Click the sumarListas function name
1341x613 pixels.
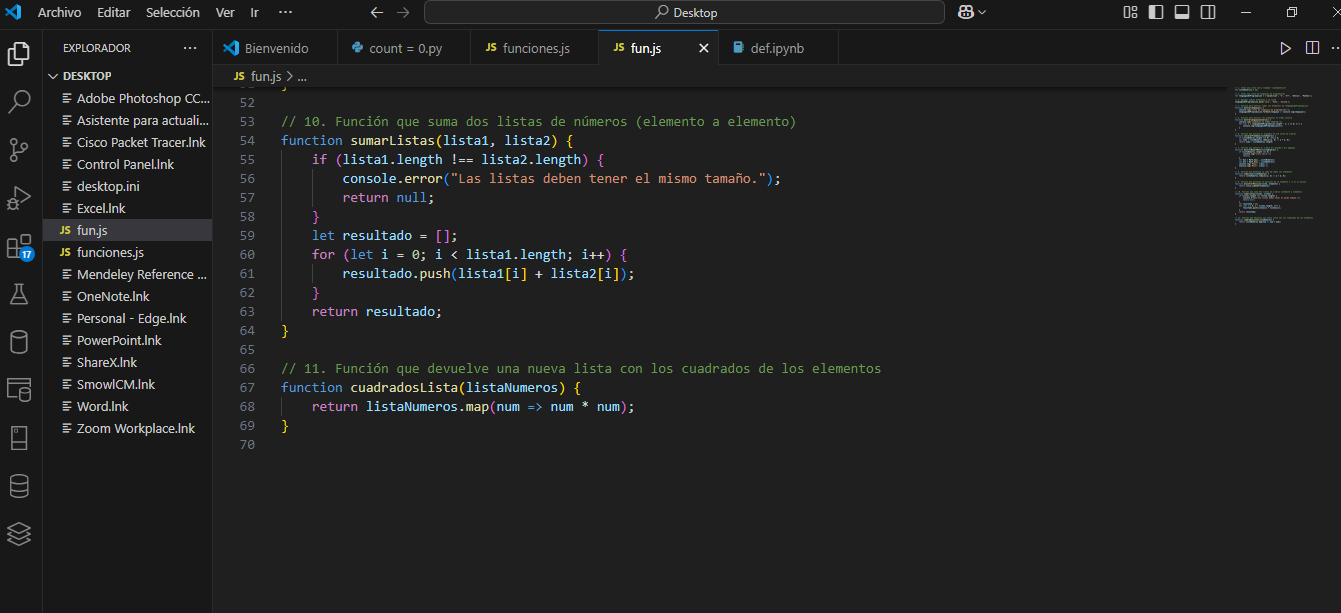392,140
